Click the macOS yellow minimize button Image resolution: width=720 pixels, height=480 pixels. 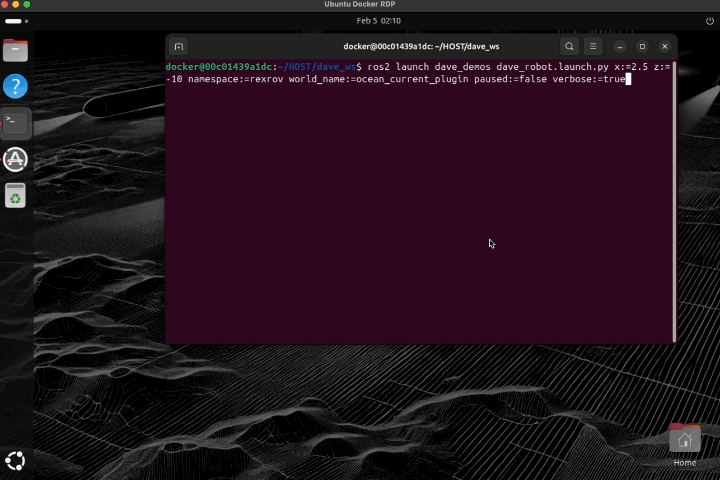click(x=16, y=4)
